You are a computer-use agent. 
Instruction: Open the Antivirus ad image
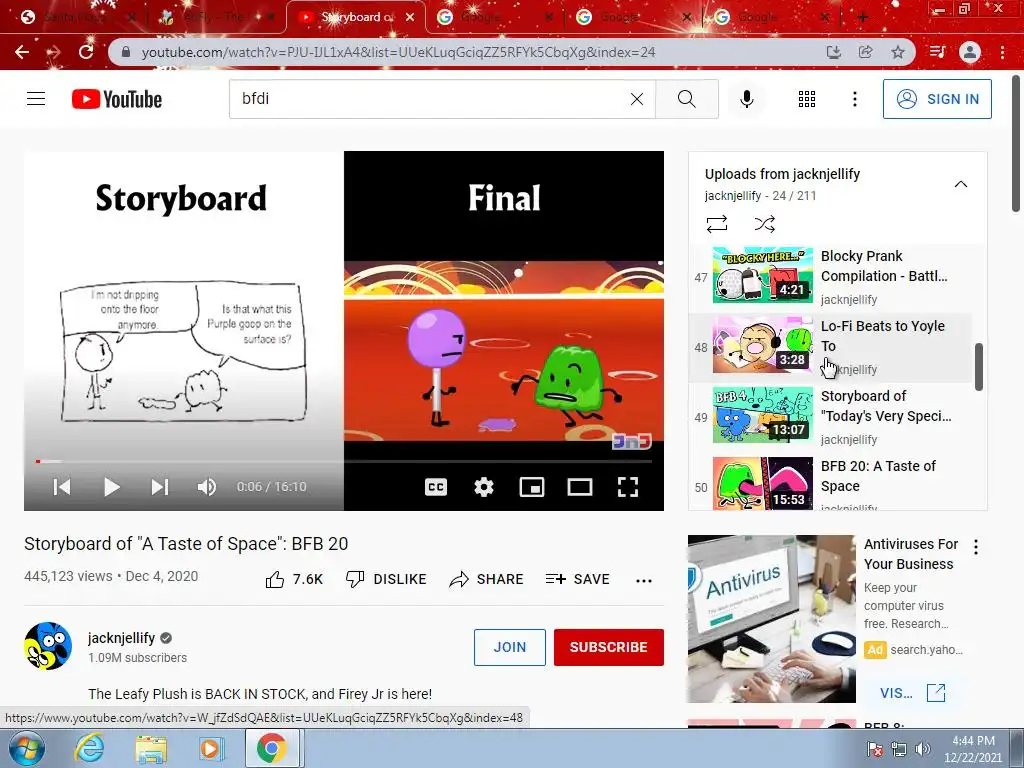(x=771, y=618)
